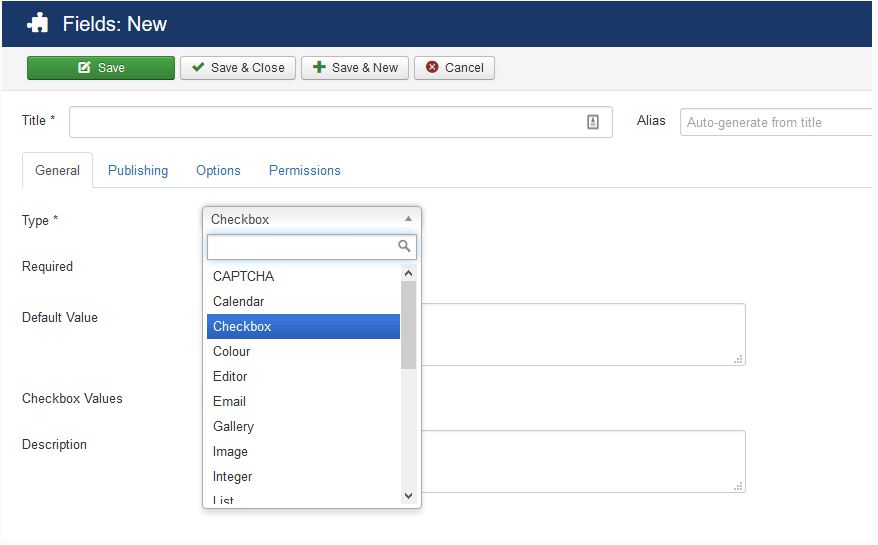
Task: Click the Title * label
Action: coord(39,120)
